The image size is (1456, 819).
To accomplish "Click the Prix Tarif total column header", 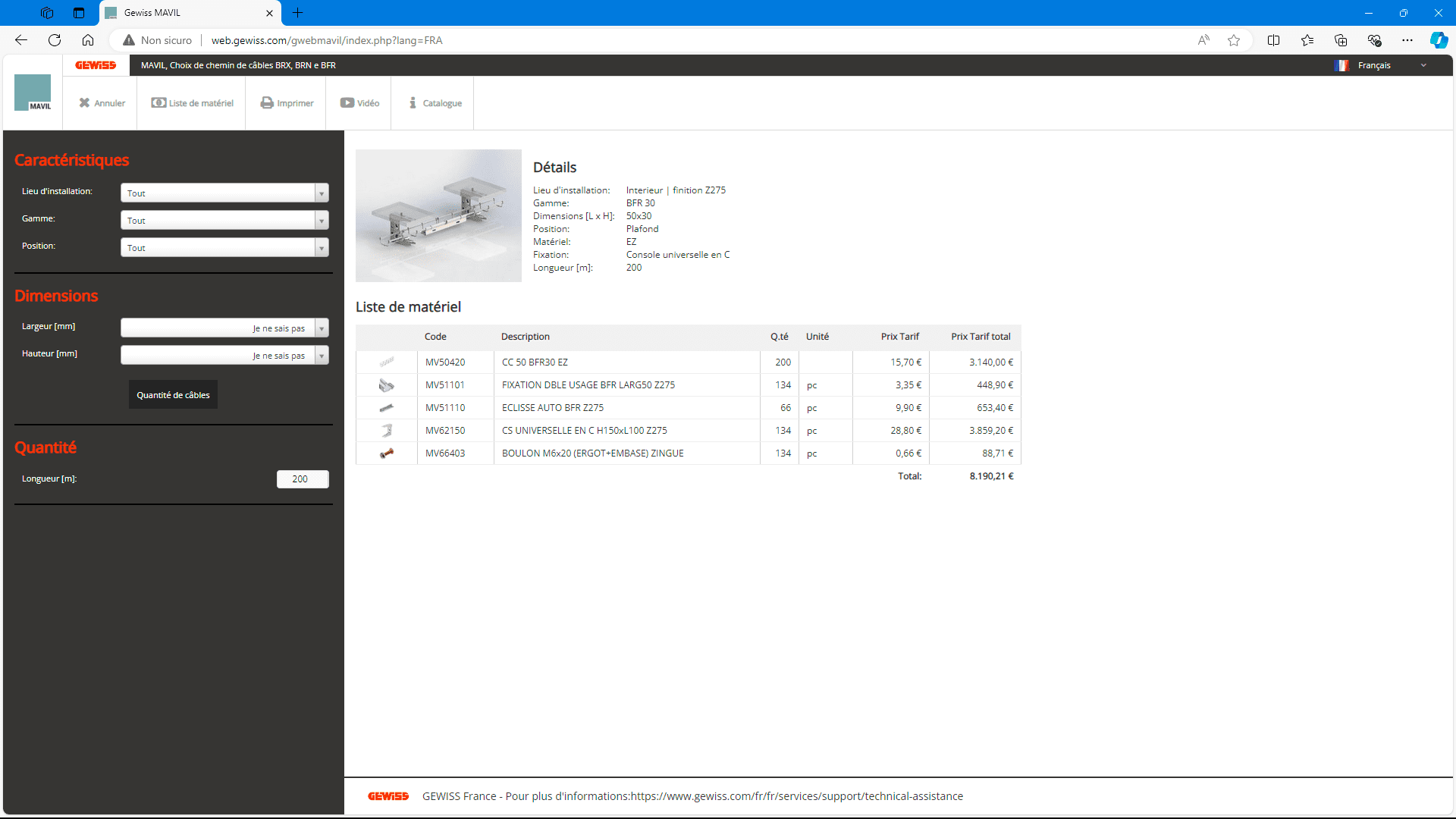I will click(981, 337).
